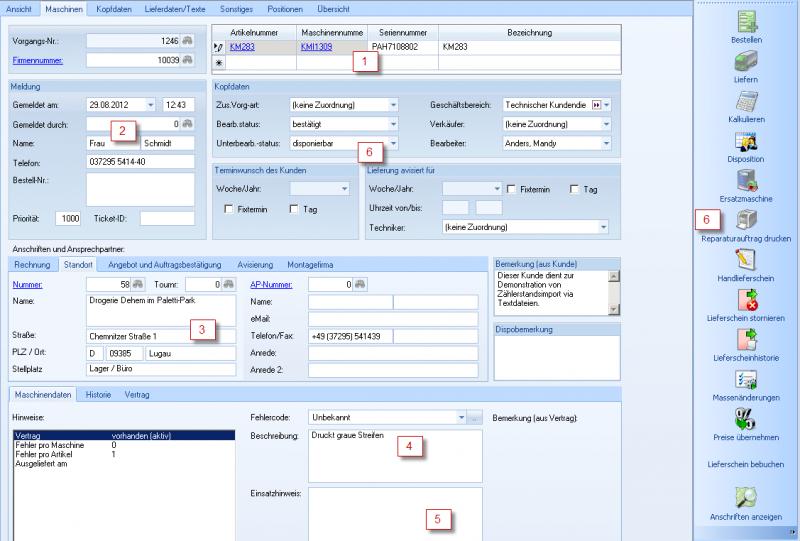
Task: Open the Kalkulieren calculator icon
Action: click(x=746, y=101)
